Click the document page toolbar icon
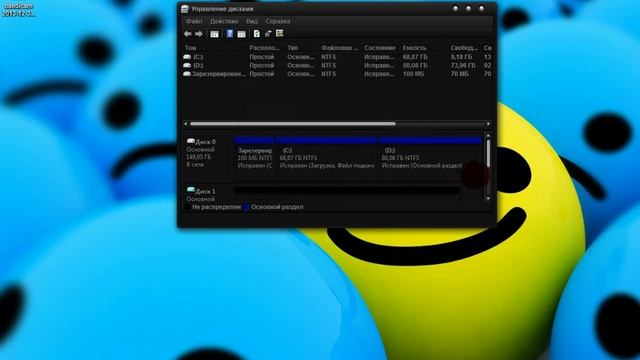 pyautogui.click(x=256, y=33)
